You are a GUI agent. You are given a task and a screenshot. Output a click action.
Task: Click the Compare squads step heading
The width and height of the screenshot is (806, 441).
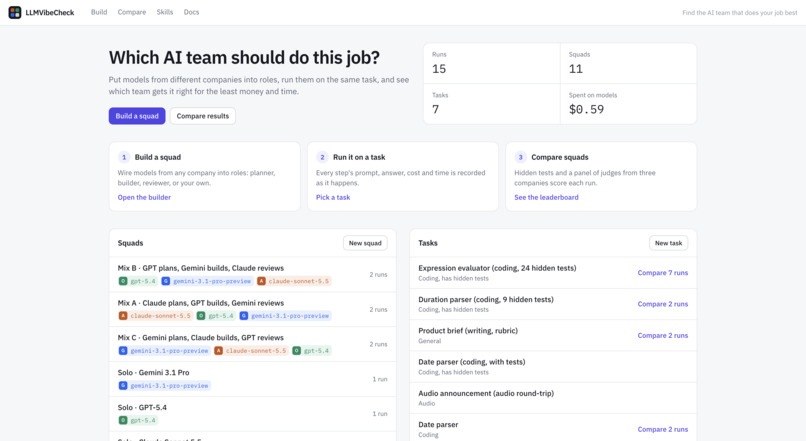click(x=560, y=157)
